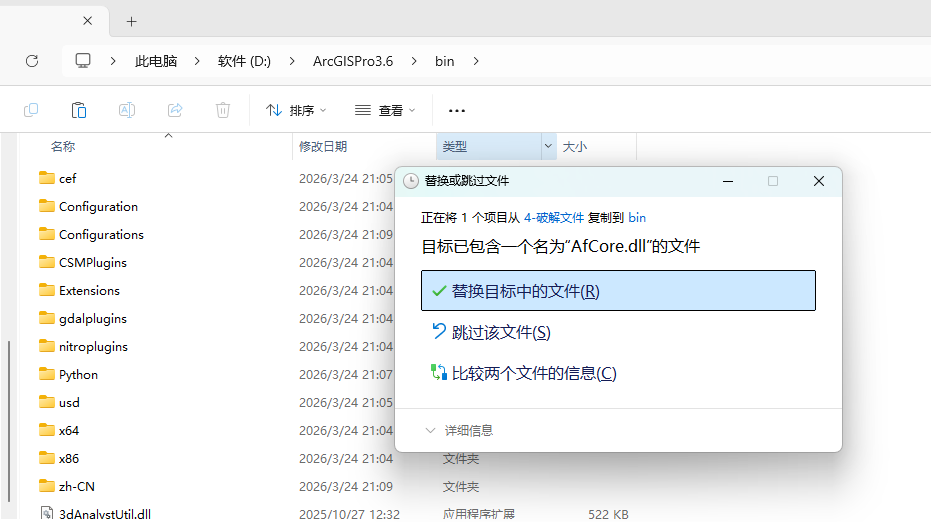Viewport: 931px width, 522px height.
Task: Click the bin destination link in the dialog
Action: click(x=637, y=217)
